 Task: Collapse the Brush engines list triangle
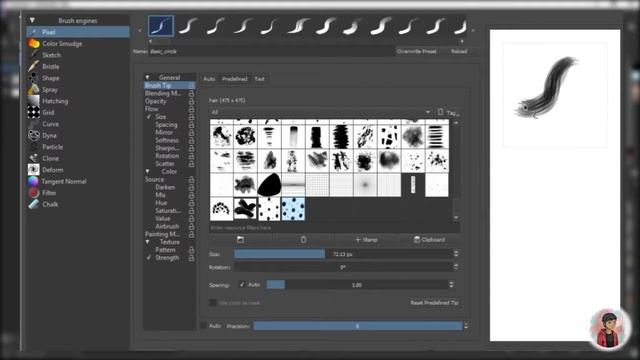coord(32,20)
